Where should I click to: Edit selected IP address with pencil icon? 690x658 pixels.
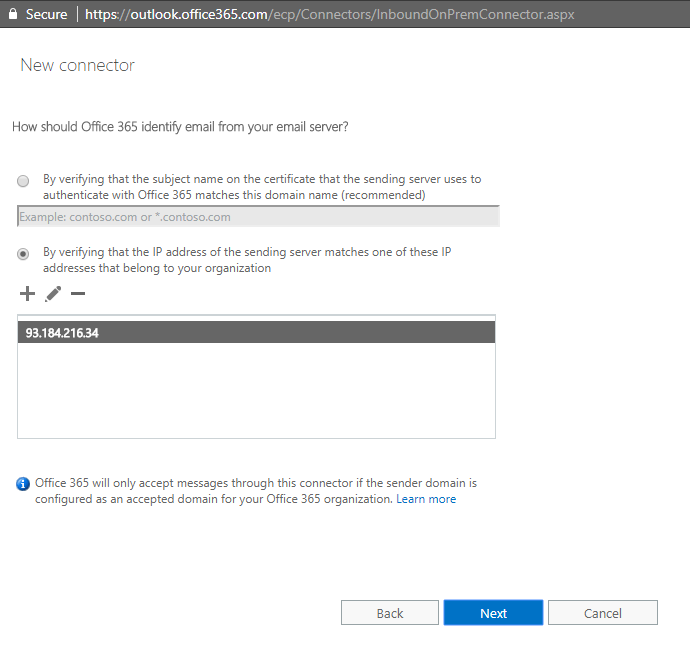pyautogui.click(x=53, y=294)
